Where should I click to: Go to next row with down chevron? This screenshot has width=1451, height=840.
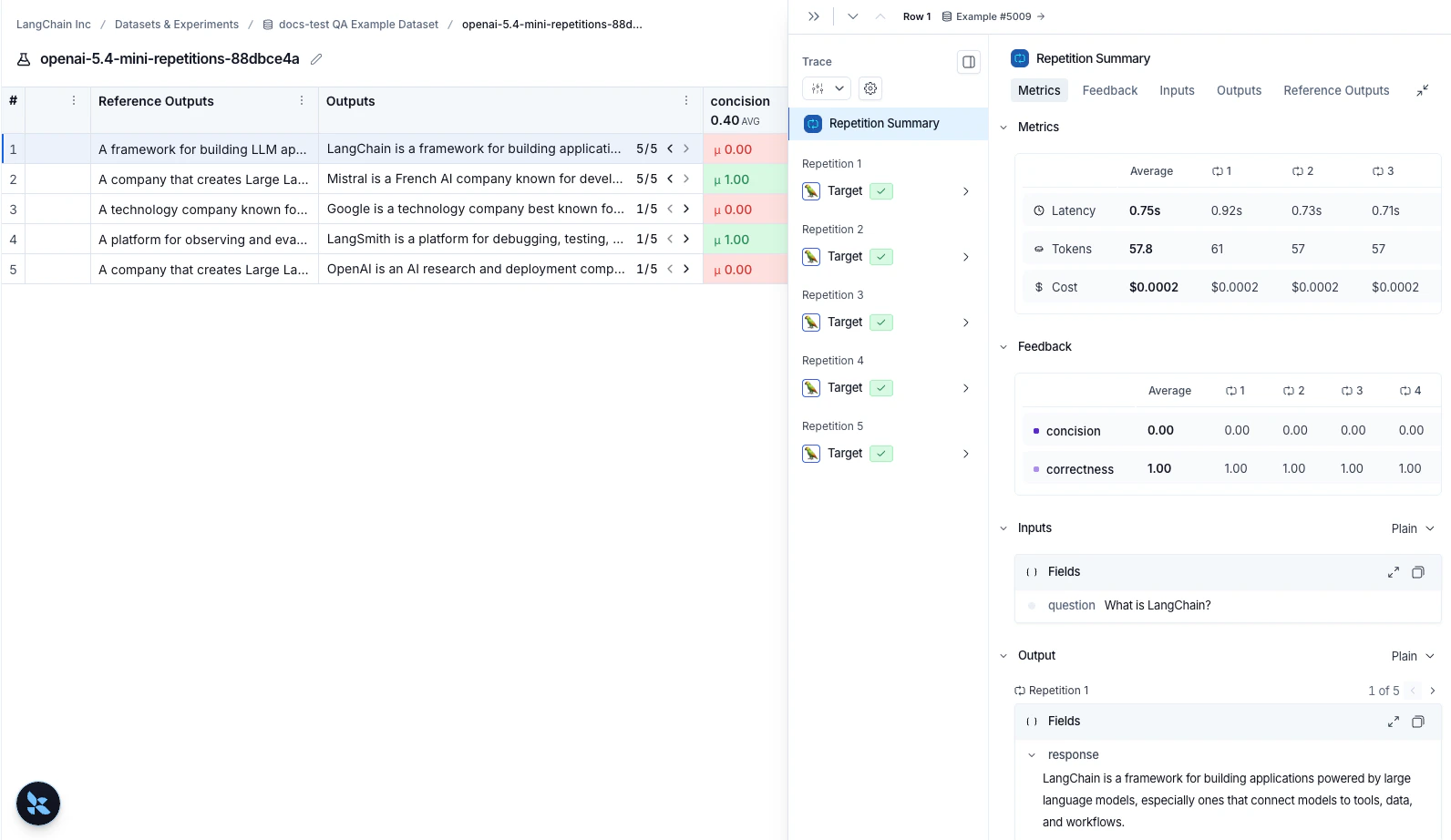click(852, 16)
